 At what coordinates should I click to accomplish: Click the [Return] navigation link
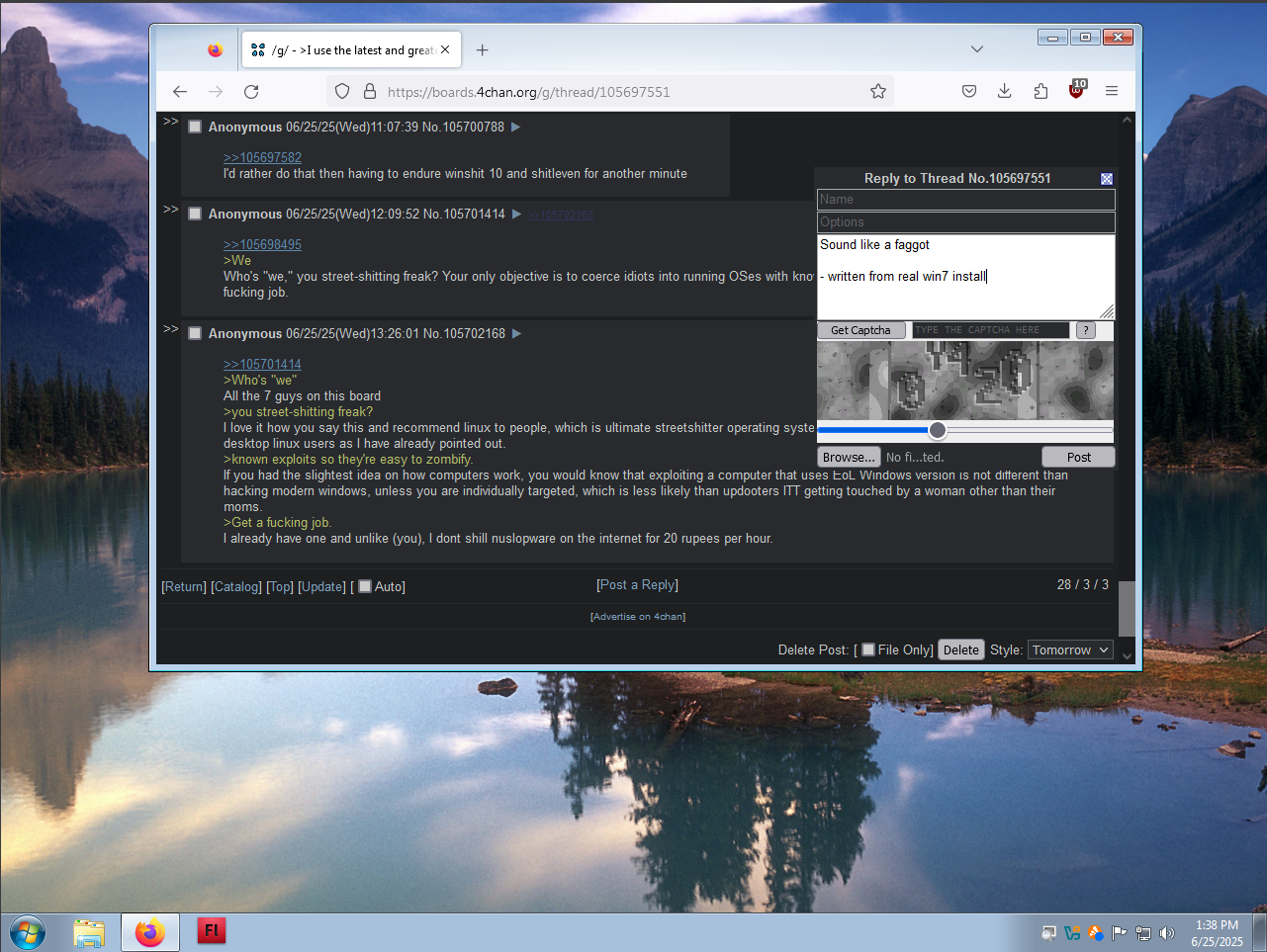(184, 586)
